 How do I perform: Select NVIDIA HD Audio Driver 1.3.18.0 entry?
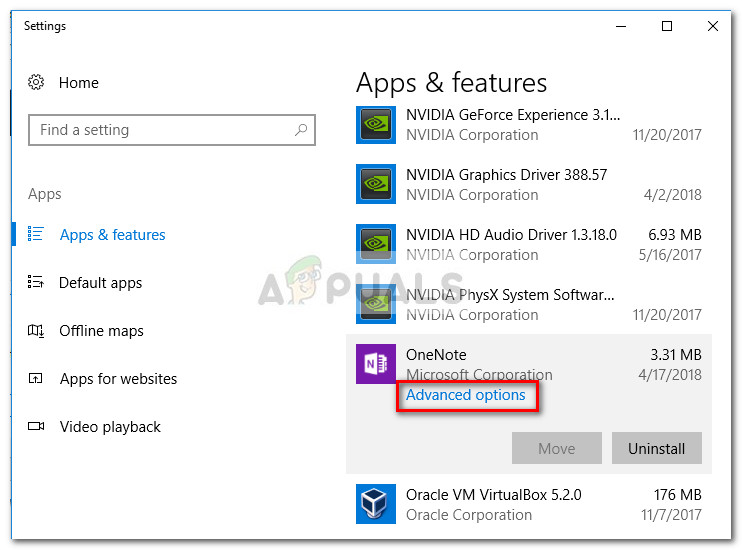tap(529, 244)
